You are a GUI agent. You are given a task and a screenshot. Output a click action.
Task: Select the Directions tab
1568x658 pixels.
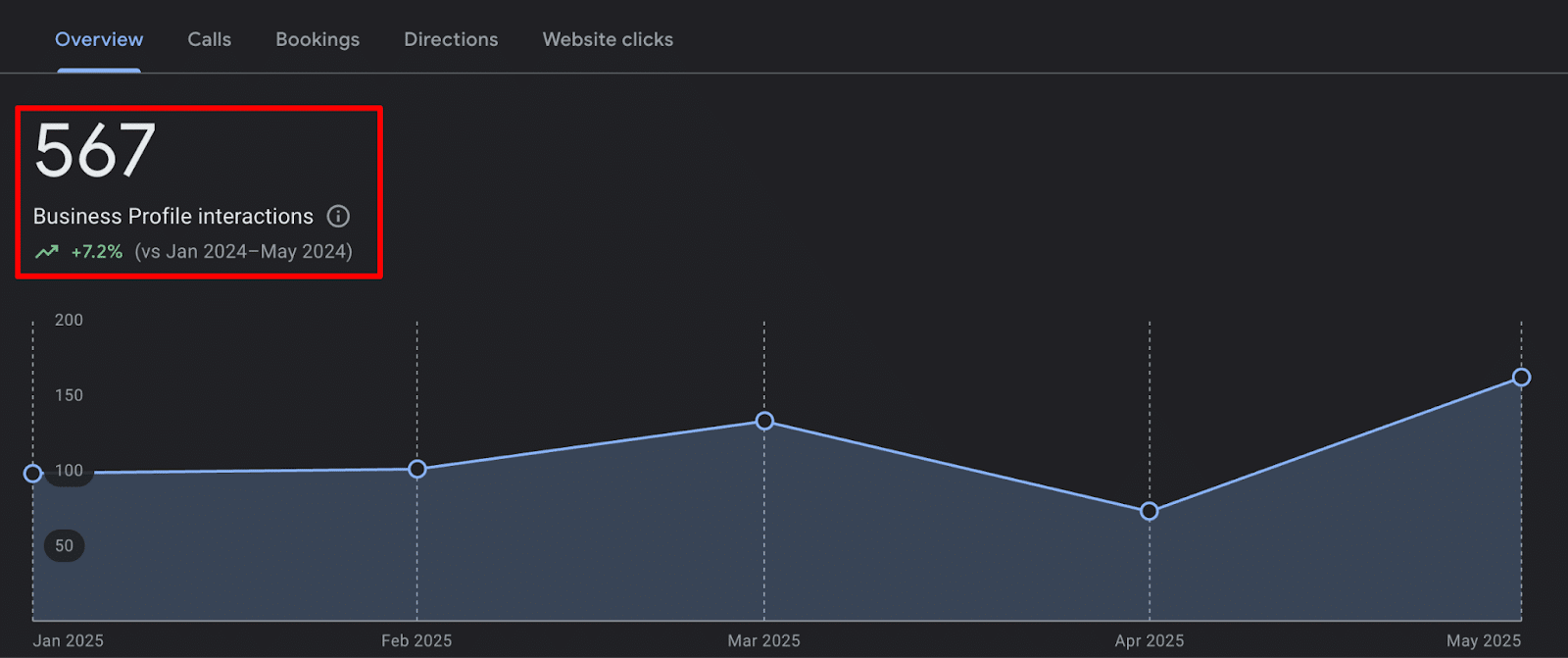[451, 39]
